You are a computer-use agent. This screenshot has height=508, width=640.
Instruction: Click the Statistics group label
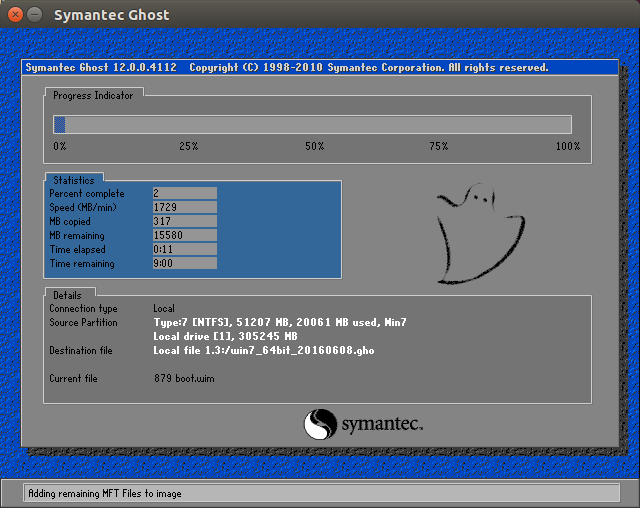click(x=73, y=180)
